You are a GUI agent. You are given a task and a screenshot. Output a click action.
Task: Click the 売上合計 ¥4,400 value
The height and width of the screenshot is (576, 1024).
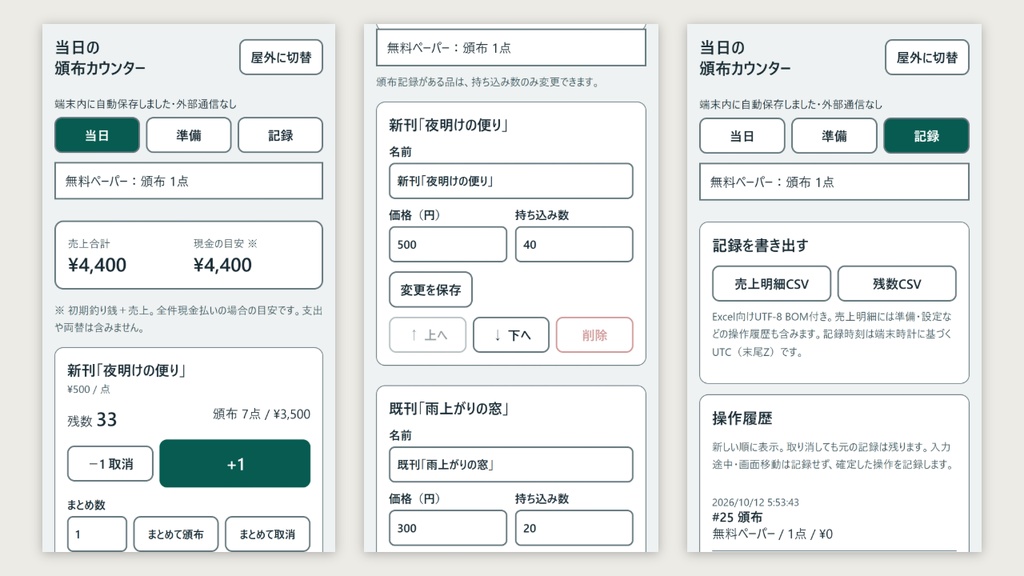pyautogui.click(x=97, y=264)
